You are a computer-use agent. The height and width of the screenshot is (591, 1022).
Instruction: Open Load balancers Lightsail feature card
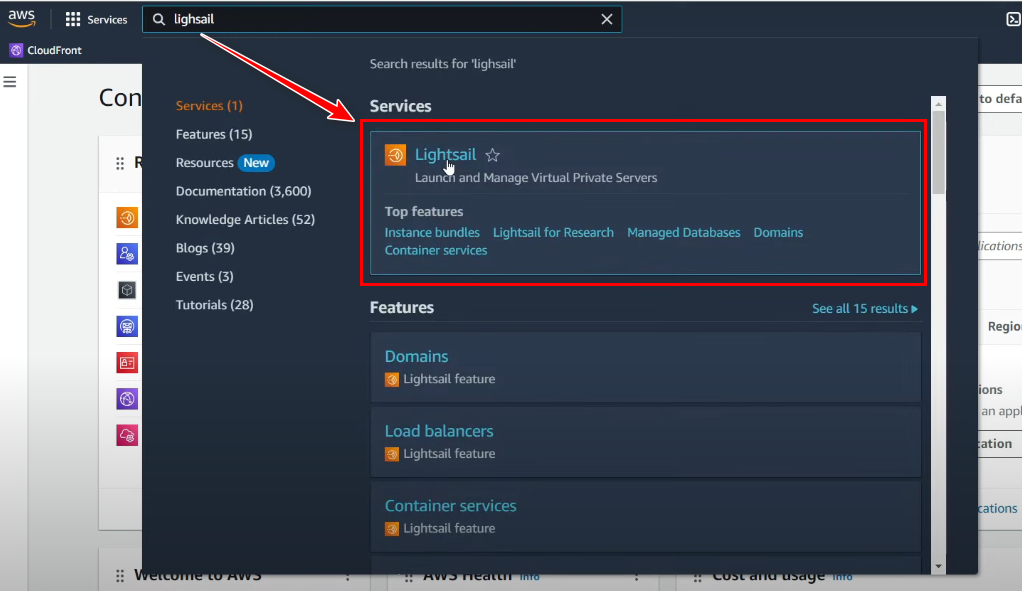pos(645,442)
